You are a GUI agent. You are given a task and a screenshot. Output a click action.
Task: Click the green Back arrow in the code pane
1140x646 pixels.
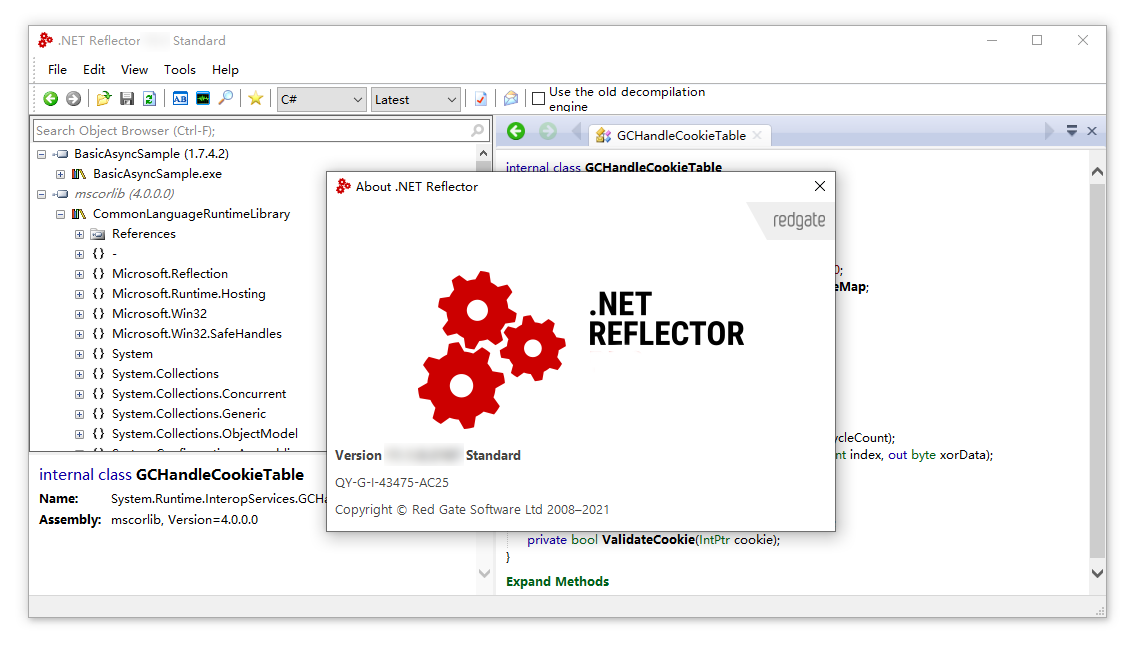point(516,132)
